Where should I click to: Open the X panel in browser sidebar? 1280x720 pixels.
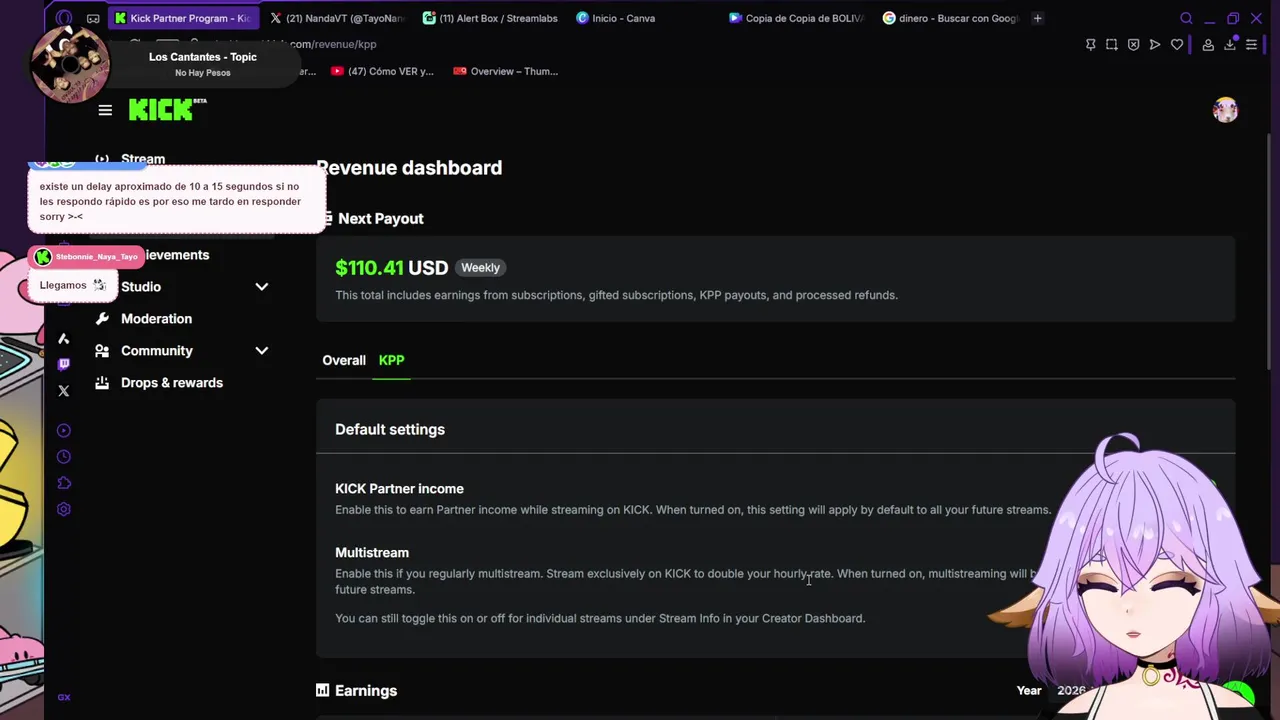click(x=64, y=391)
